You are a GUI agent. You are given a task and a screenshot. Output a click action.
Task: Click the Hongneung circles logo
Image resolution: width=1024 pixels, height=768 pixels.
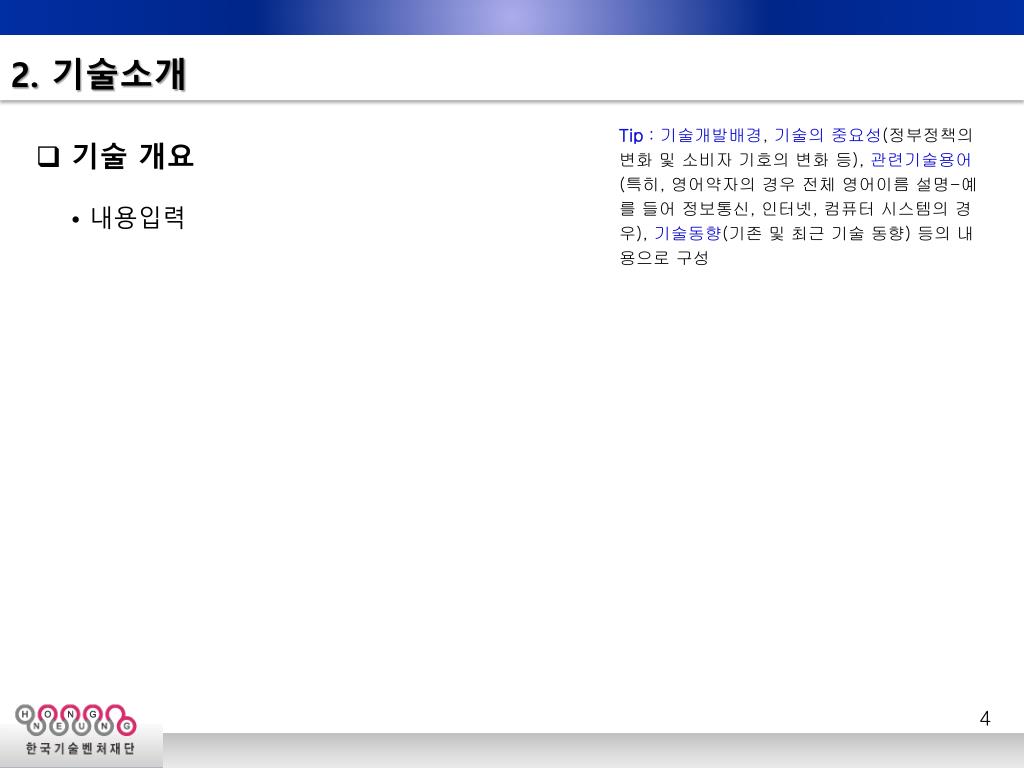click(76, 719)
